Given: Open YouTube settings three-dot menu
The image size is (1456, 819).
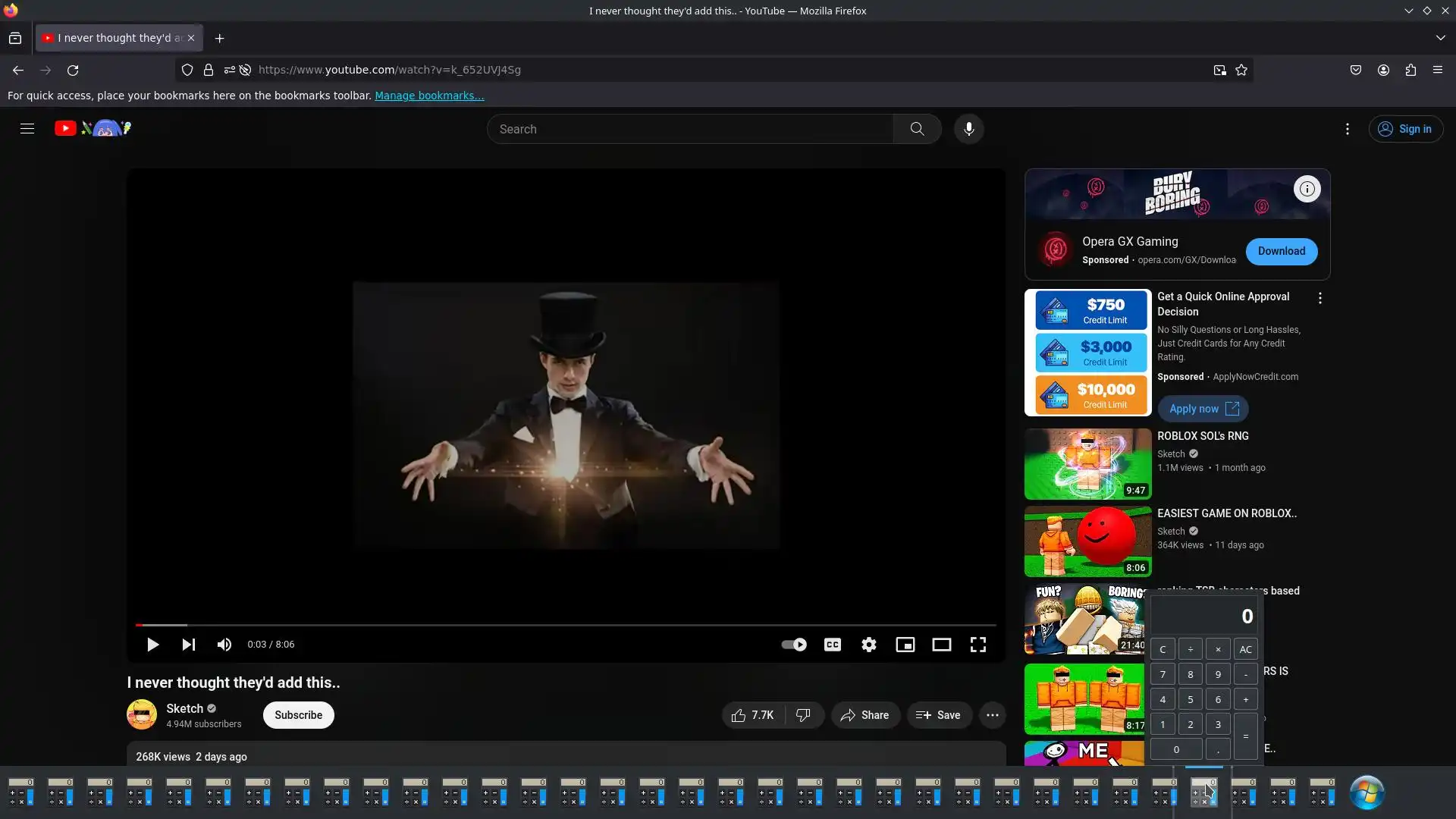Looking at the screenshot, I should coord(1347,129).
